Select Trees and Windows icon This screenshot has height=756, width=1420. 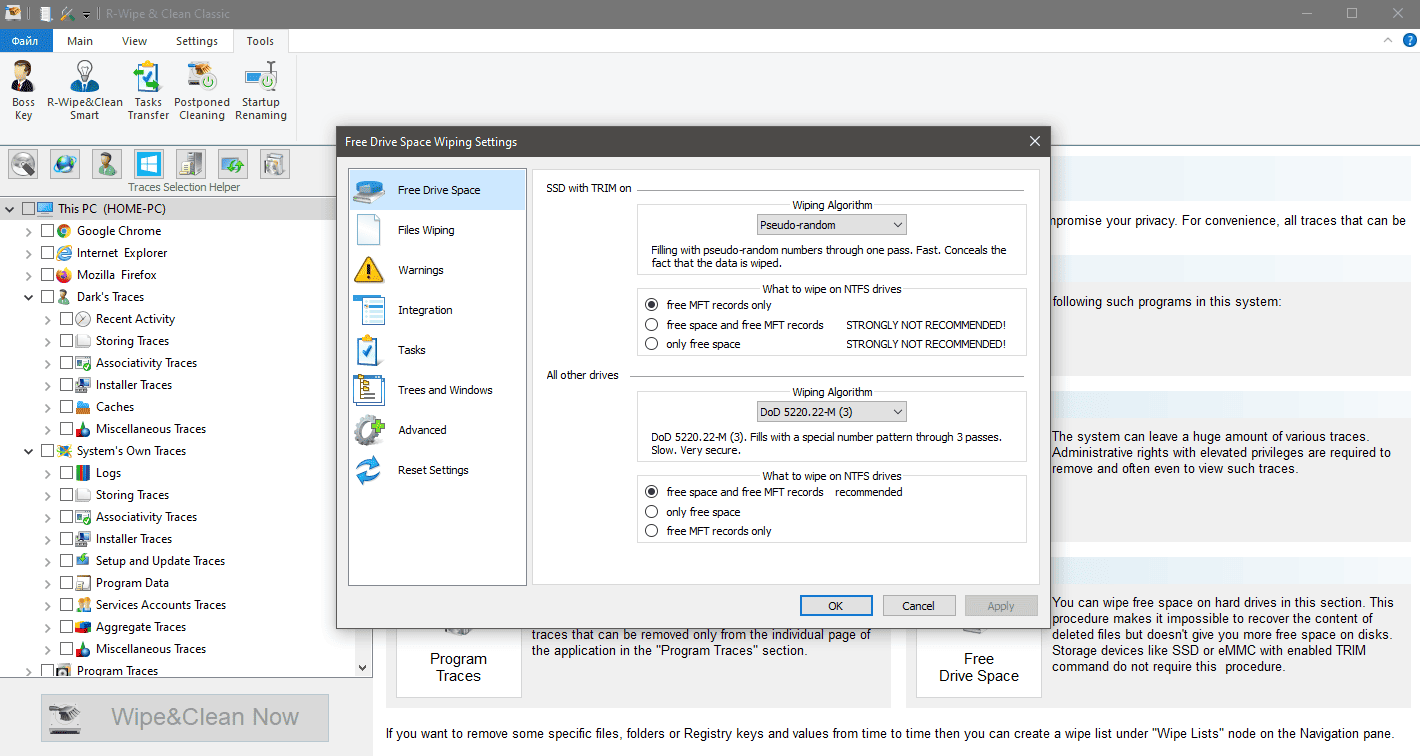pyautogui.click(x=368, y=390)
